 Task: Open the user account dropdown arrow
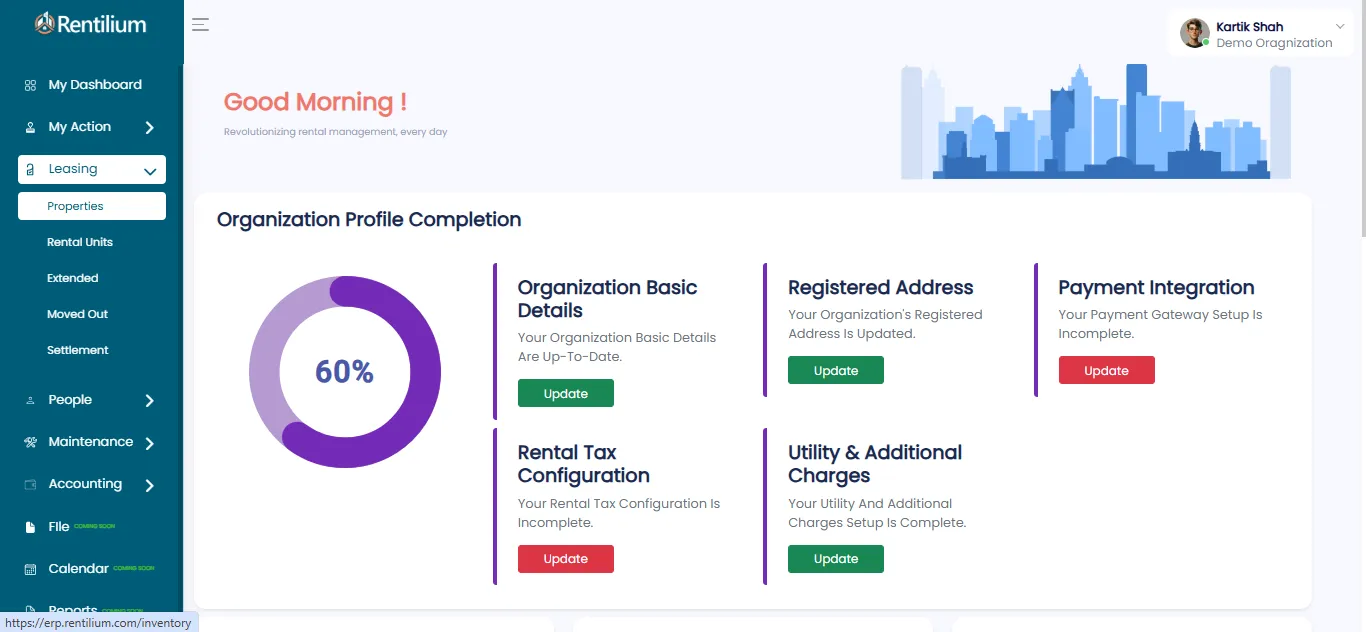[x=1340, y=27]
